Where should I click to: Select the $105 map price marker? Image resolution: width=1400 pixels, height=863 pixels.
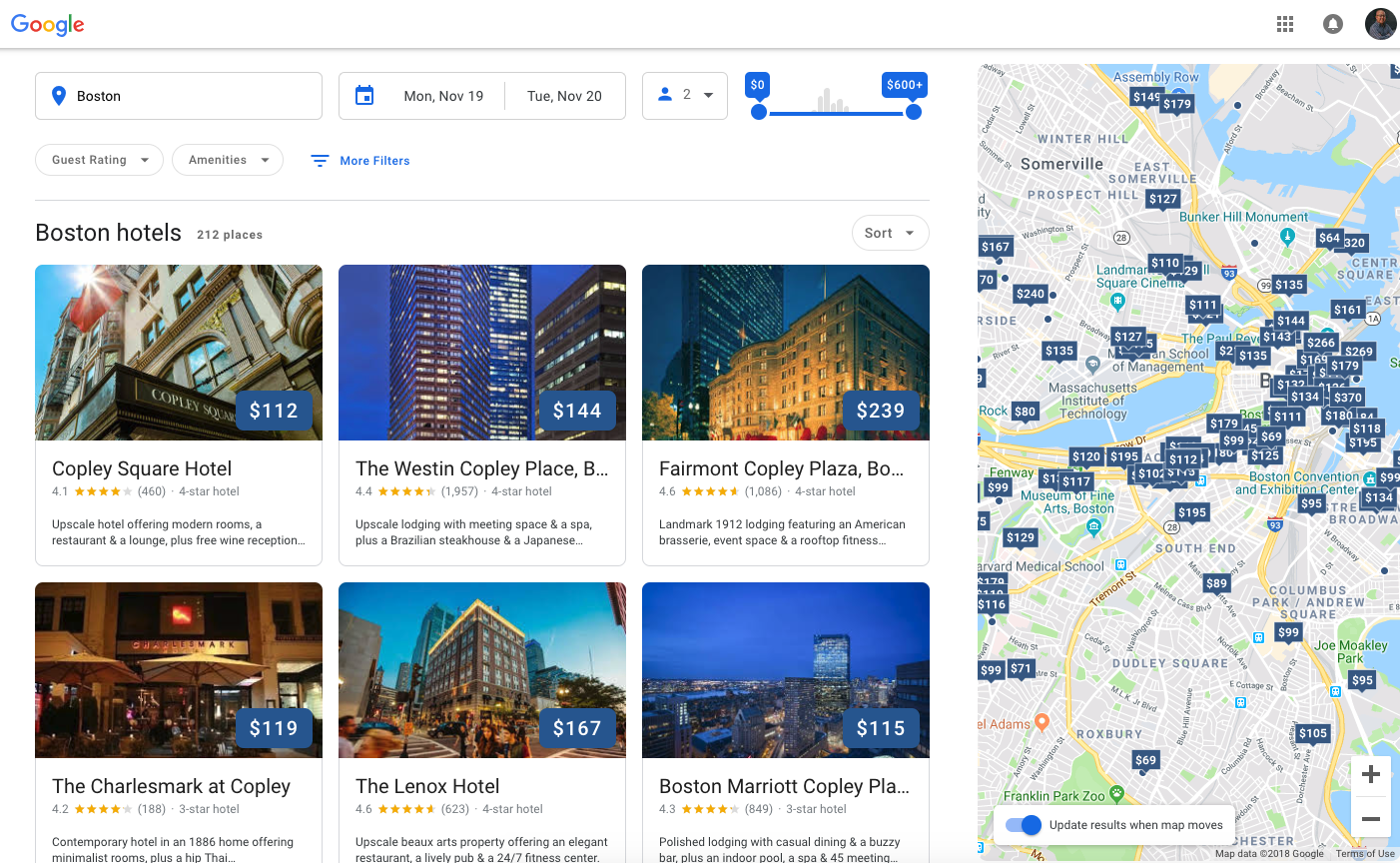click(1313, 733)
